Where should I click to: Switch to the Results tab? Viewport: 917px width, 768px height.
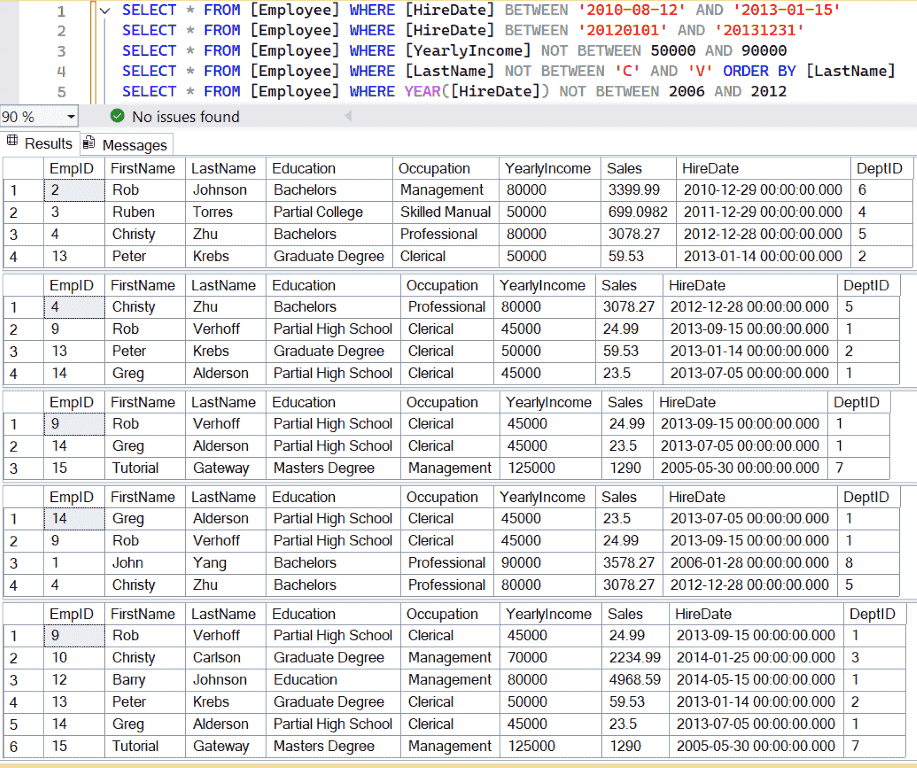click(x=47, y=143)
